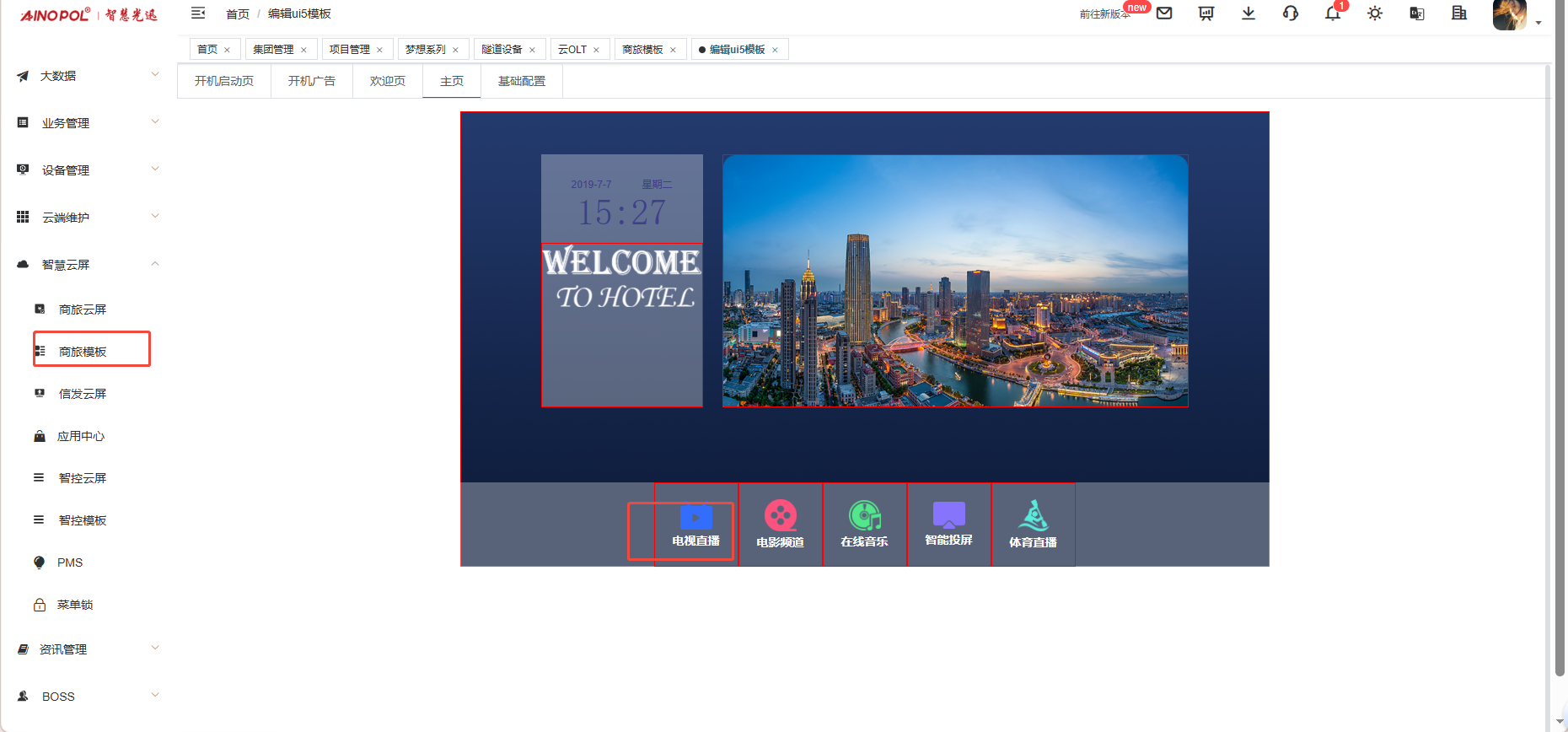Switch to the 基础配置 tab
The height and width of the screenshot is (732, 1568).
(x=521, y=81)
